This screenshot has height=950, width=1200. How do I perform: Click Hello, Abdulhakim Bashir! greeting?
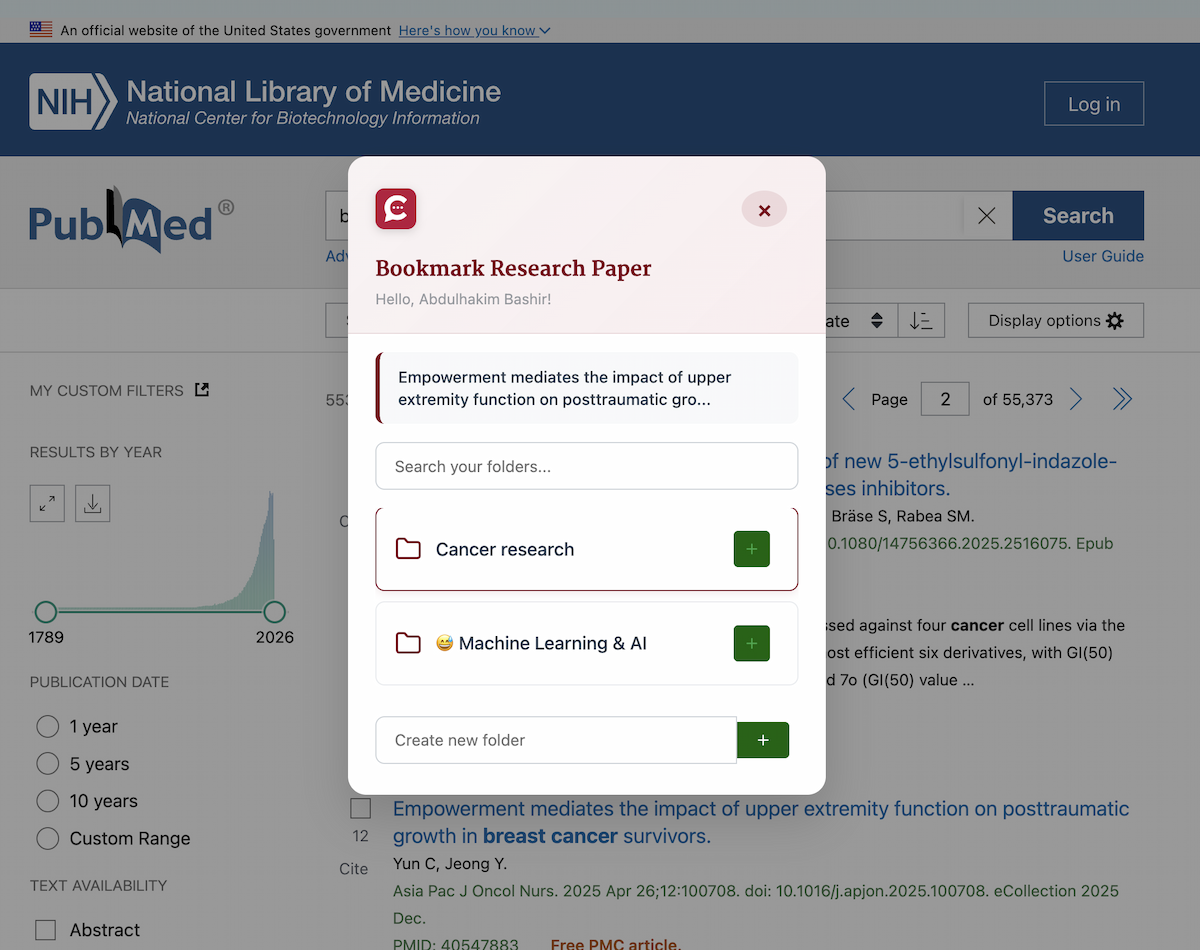pyautogui.click(x=463, y=299)
